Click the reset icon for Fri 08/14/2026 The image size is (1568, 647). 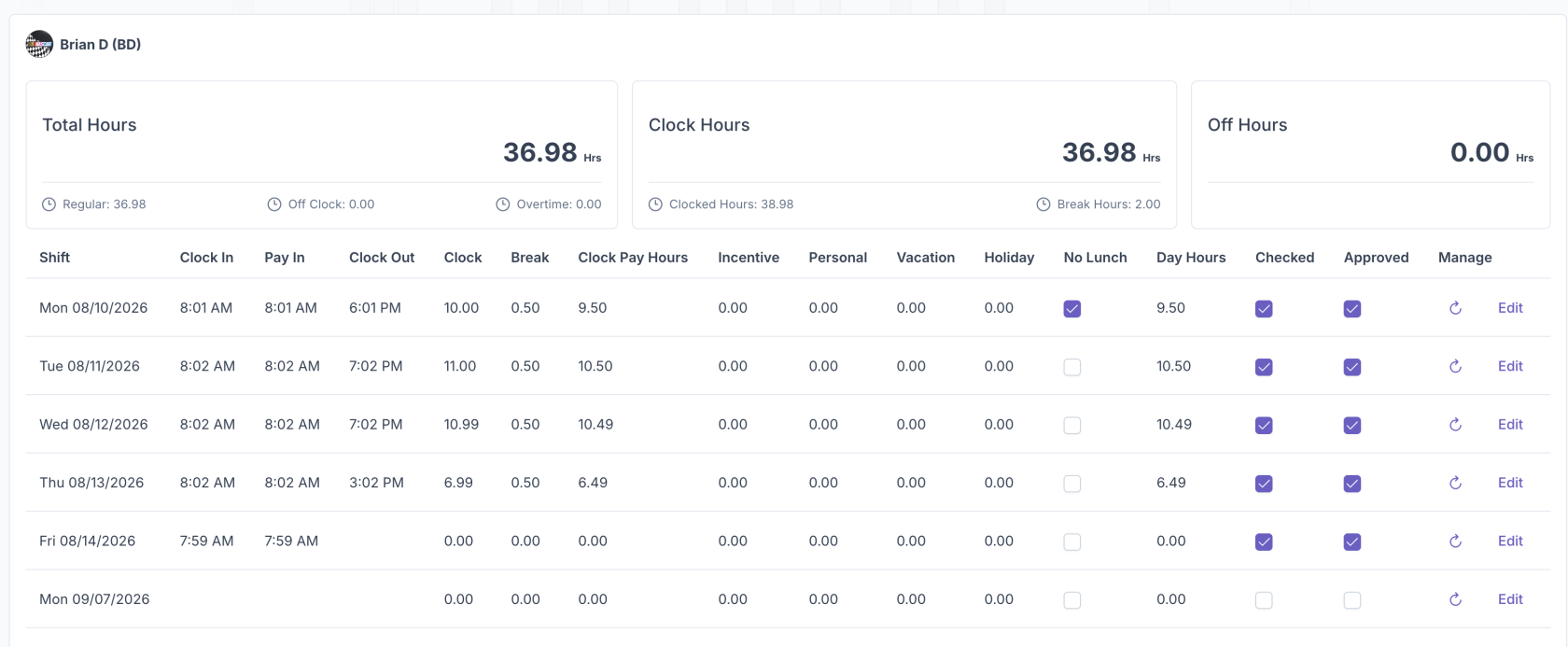point(1455,542)
